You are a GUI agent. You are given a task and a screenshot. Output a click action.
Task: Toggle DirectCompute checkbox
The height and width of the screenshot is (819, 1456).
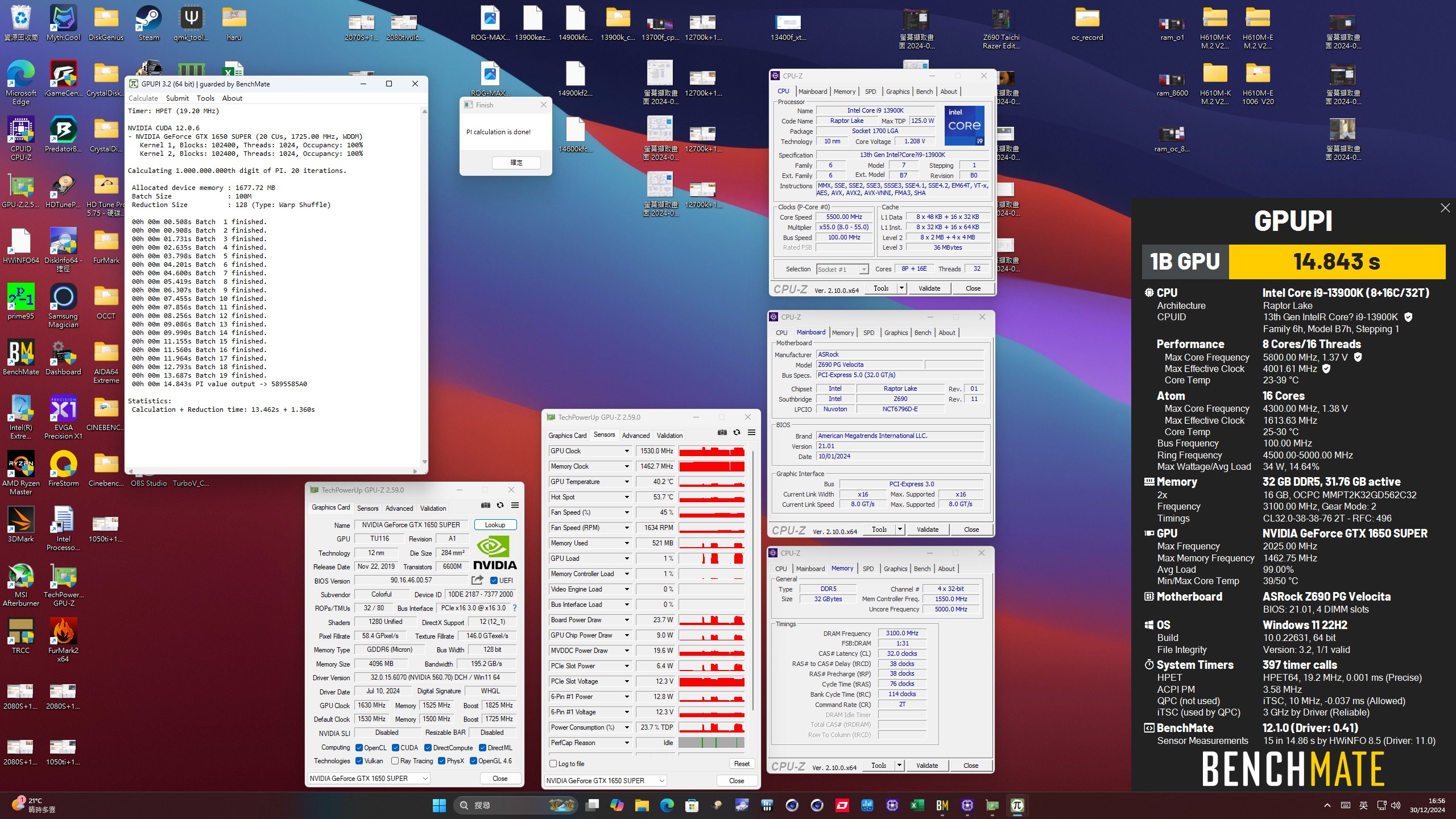click(x=428, y=748)
